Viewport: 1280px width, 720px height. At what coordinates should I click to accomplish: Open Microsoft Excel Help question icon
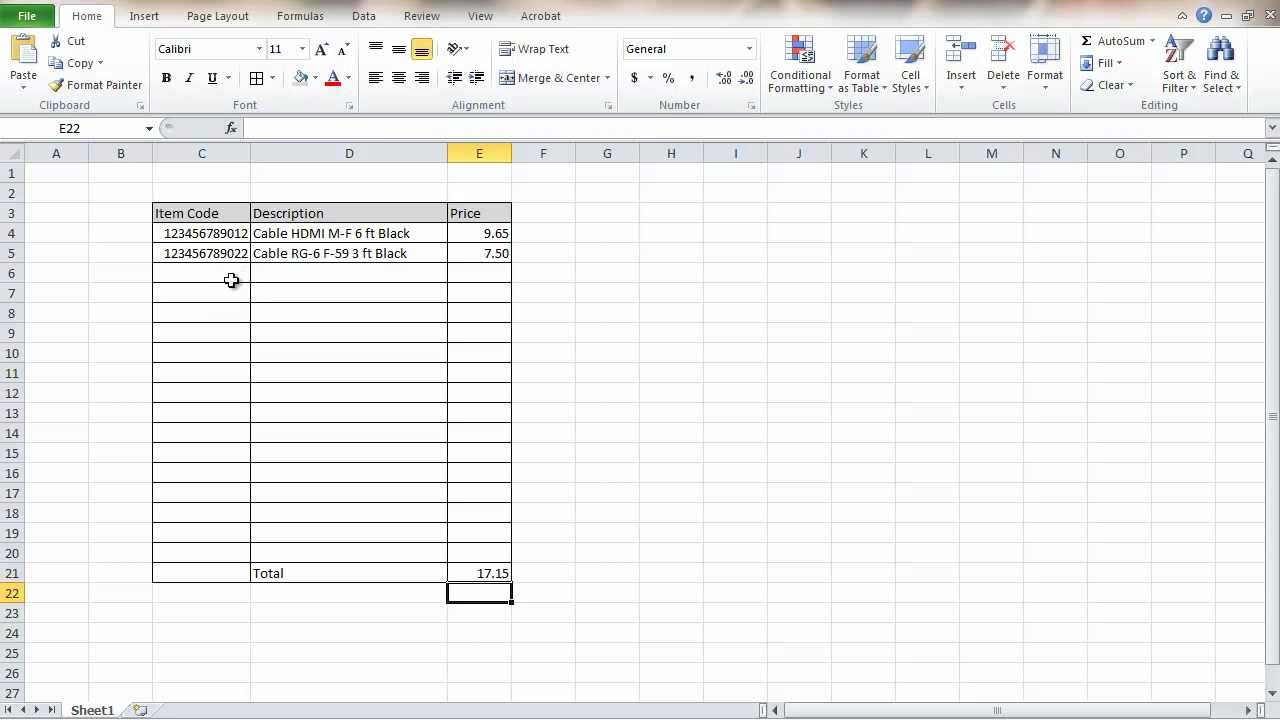pyautogui.click(x=1204, y=16)
